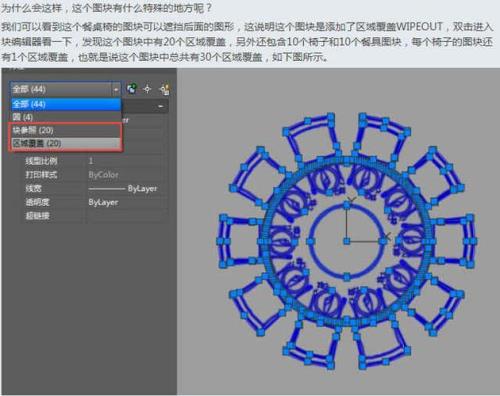Collapse the property section with the minus button

(161, 106)
